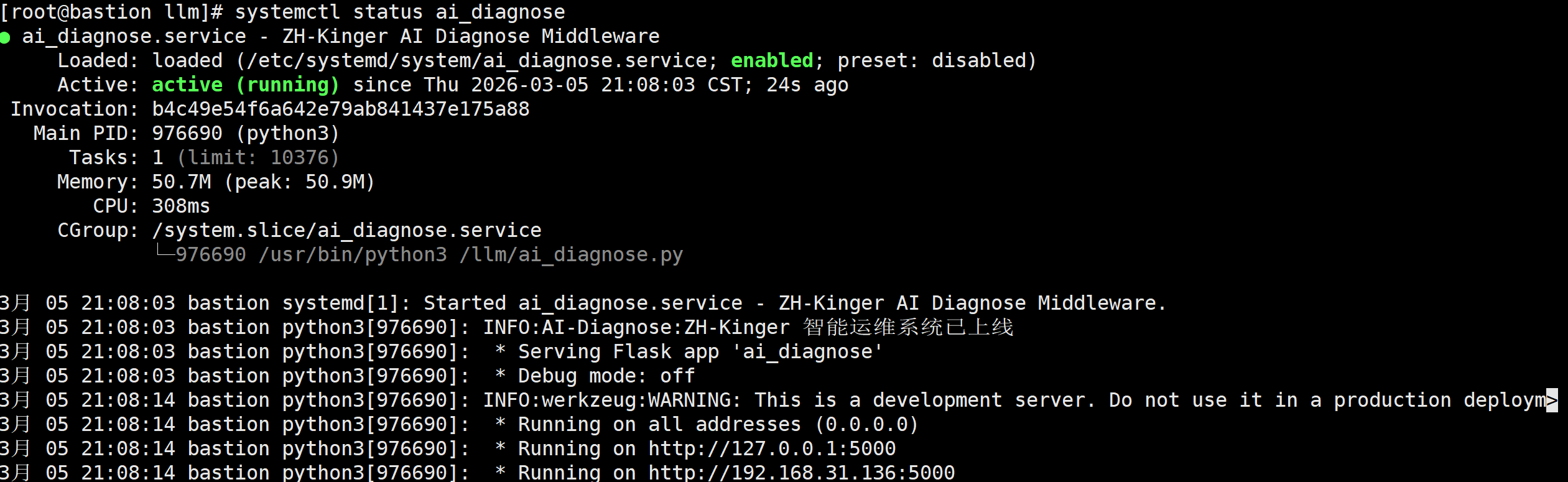Click the invocation ID hash string
Screen dimensions: 1568x482
click(341, 109)
